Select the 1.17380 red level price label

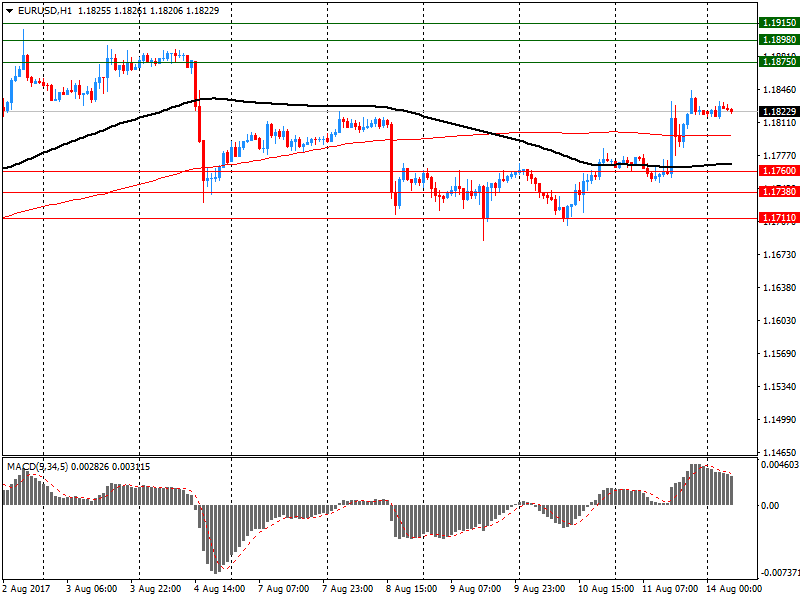tap(779, 192)
